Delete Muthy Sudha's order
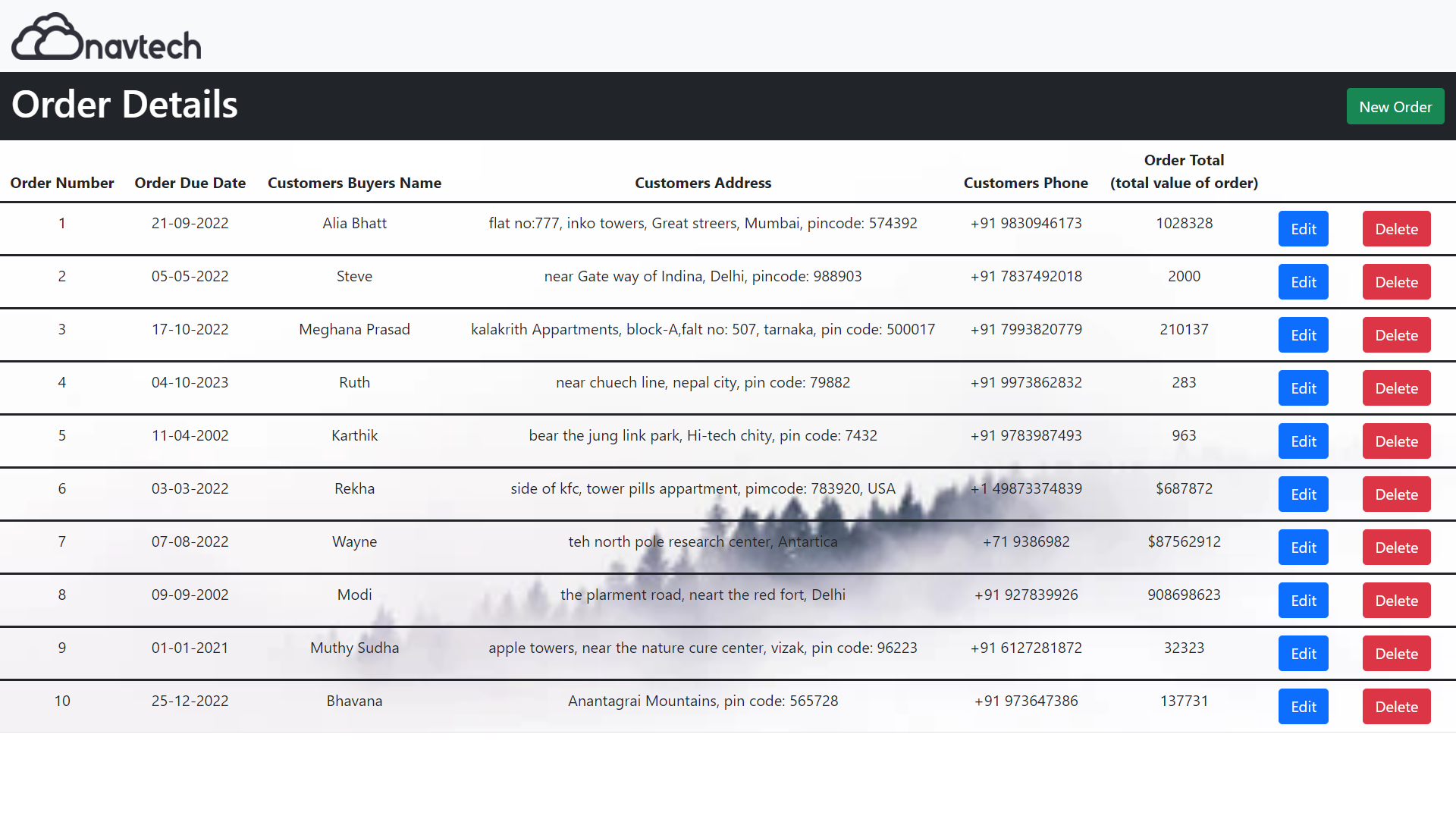The width and height of the screenshot is (1456, 819). (1395, 654)
